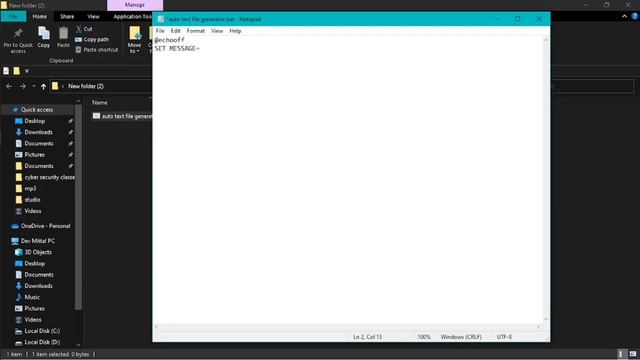The width and height of the screenshot is (640, 360).
Task: Click the Manage contextual tab
Action: 135,5
